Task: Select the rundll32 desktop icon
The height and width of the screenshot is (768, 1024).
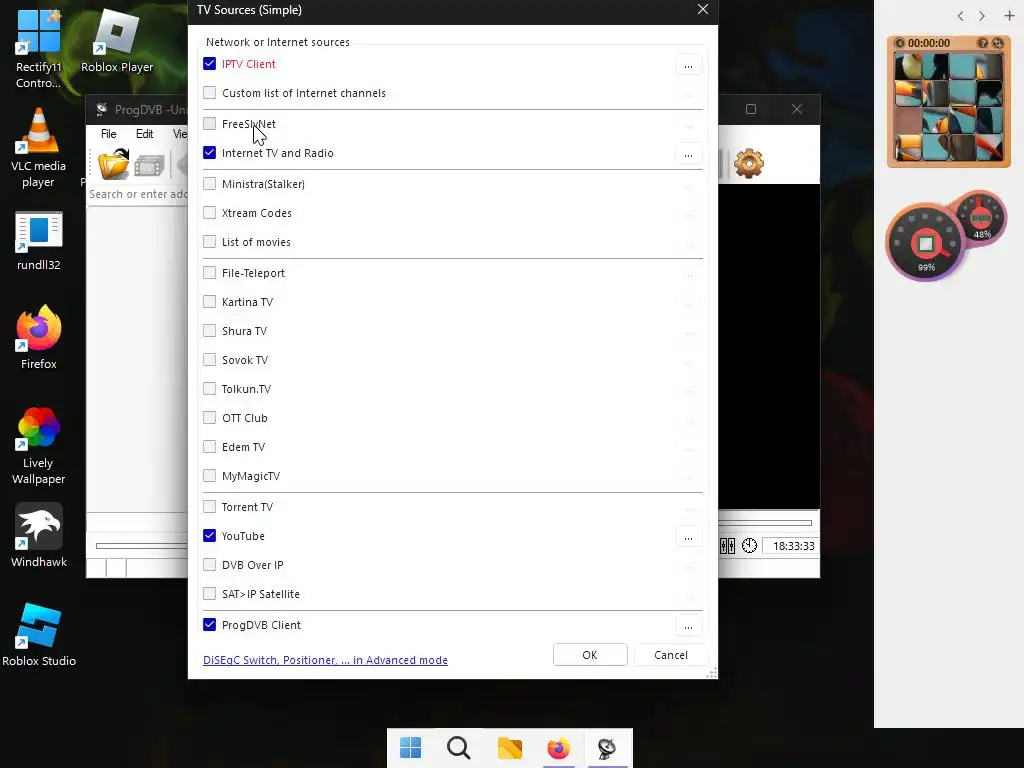Action: coord(39,241)
